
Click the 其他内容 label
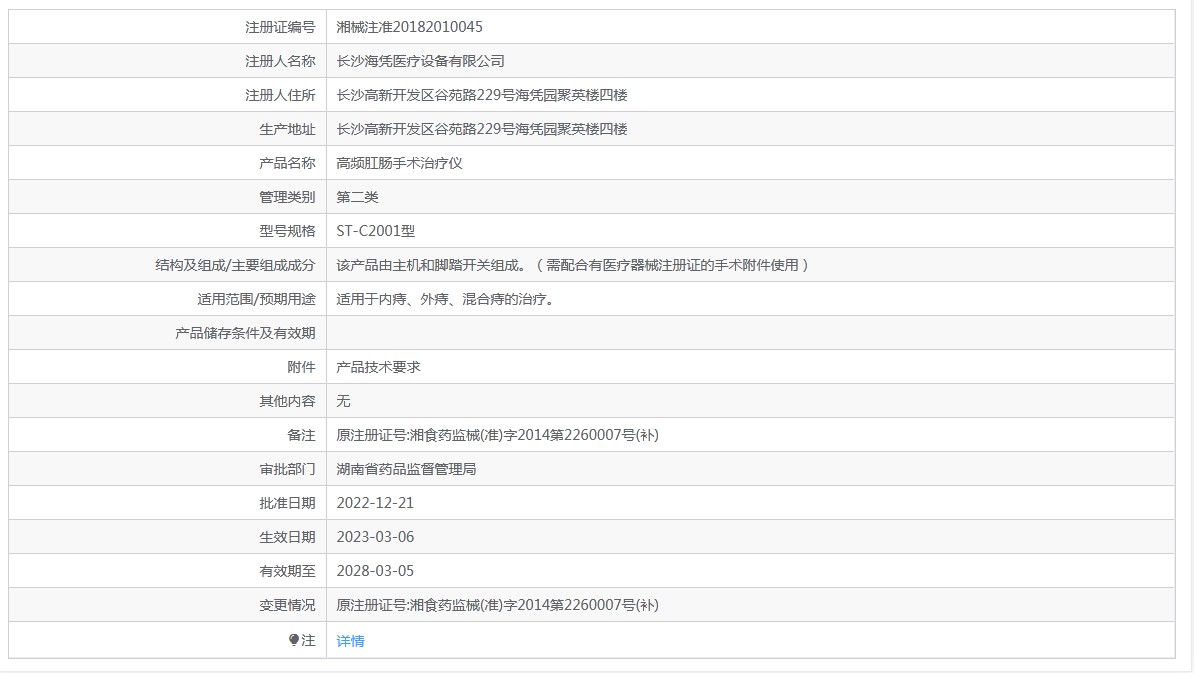point(287,401)
